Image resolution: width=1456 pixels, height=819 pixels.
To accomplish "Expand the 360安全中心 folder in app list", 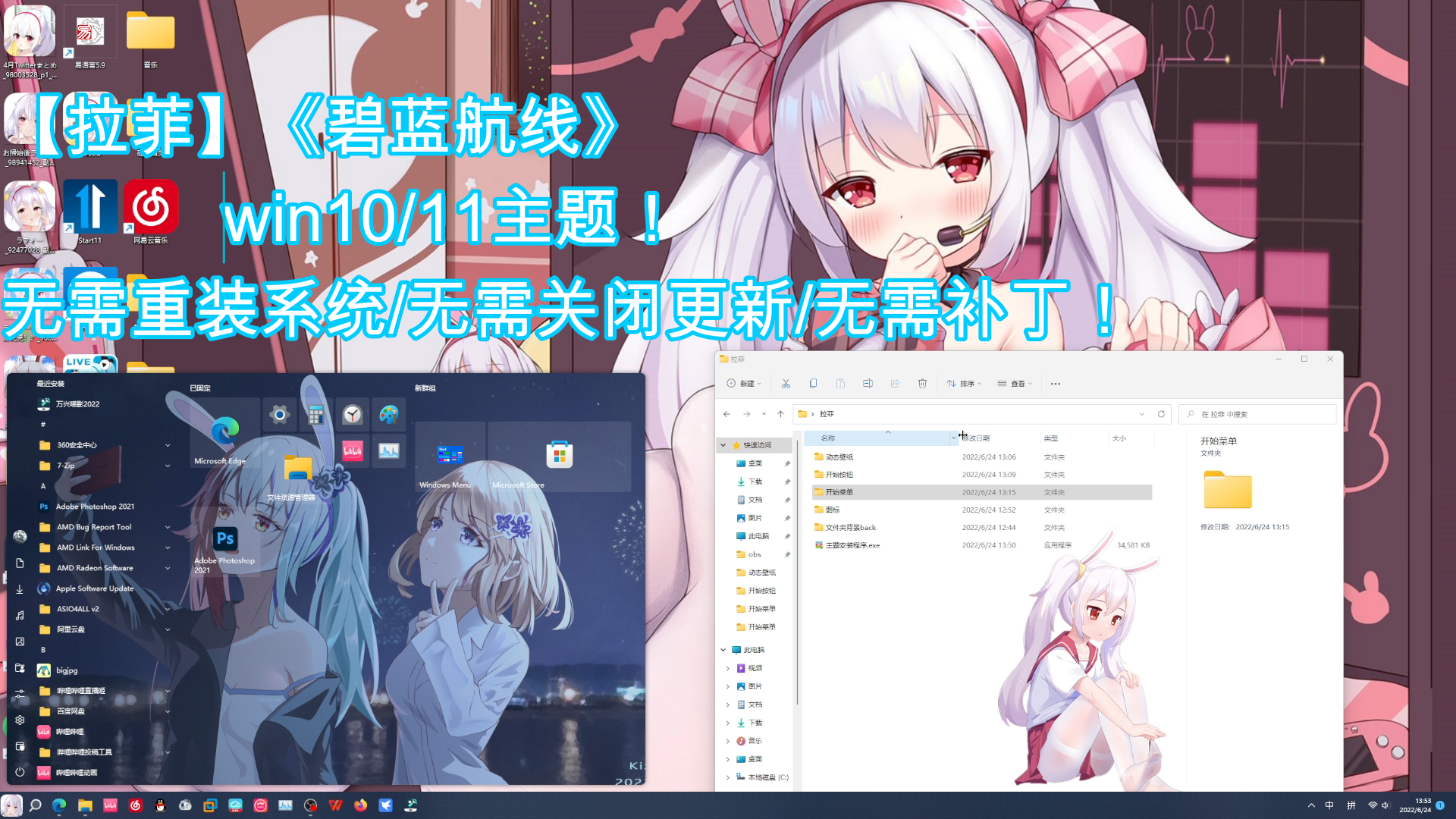I will 168,445.
